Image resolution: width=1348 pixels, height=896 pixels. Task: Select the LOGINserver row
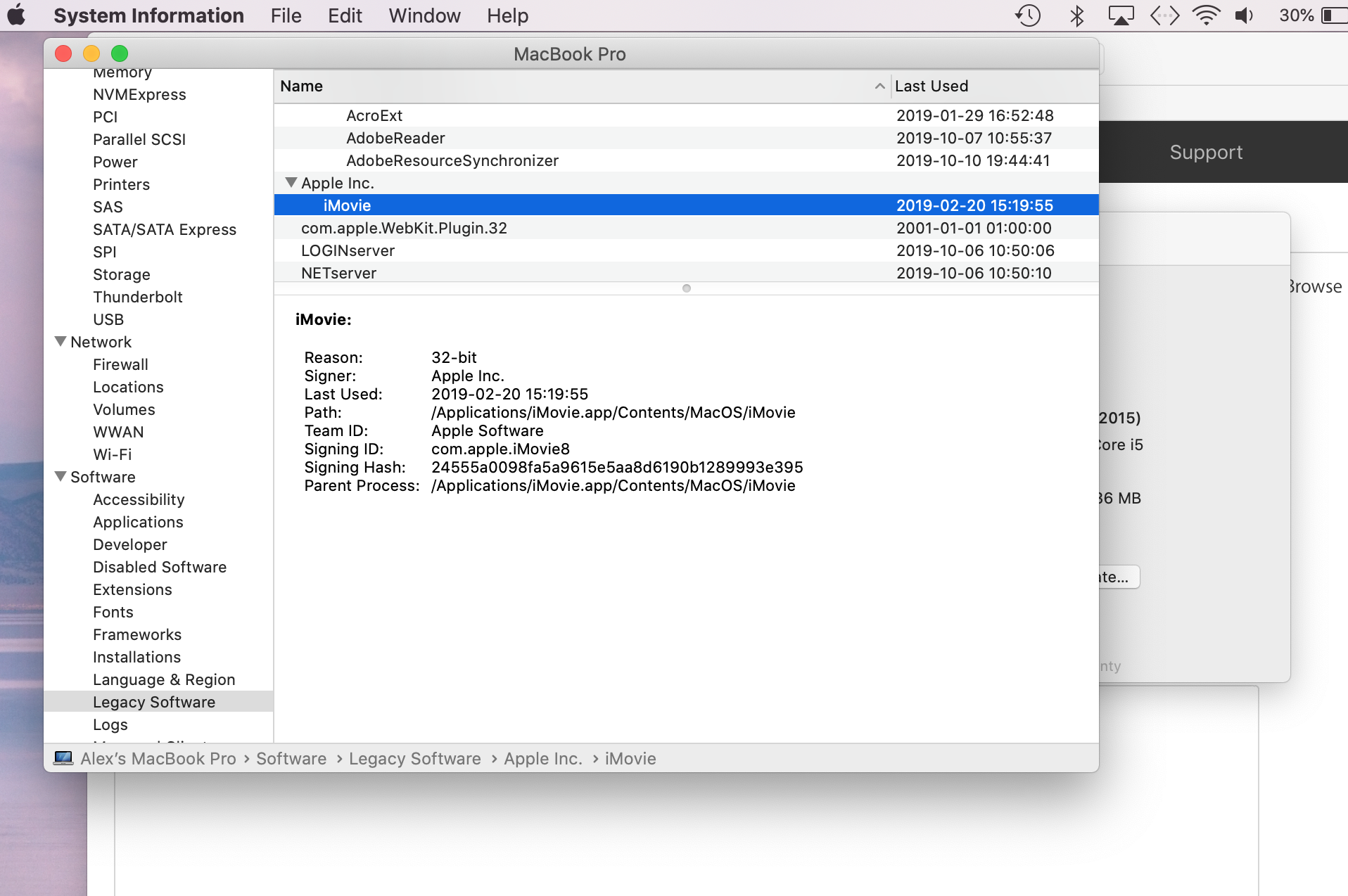(x=686, y=250)
